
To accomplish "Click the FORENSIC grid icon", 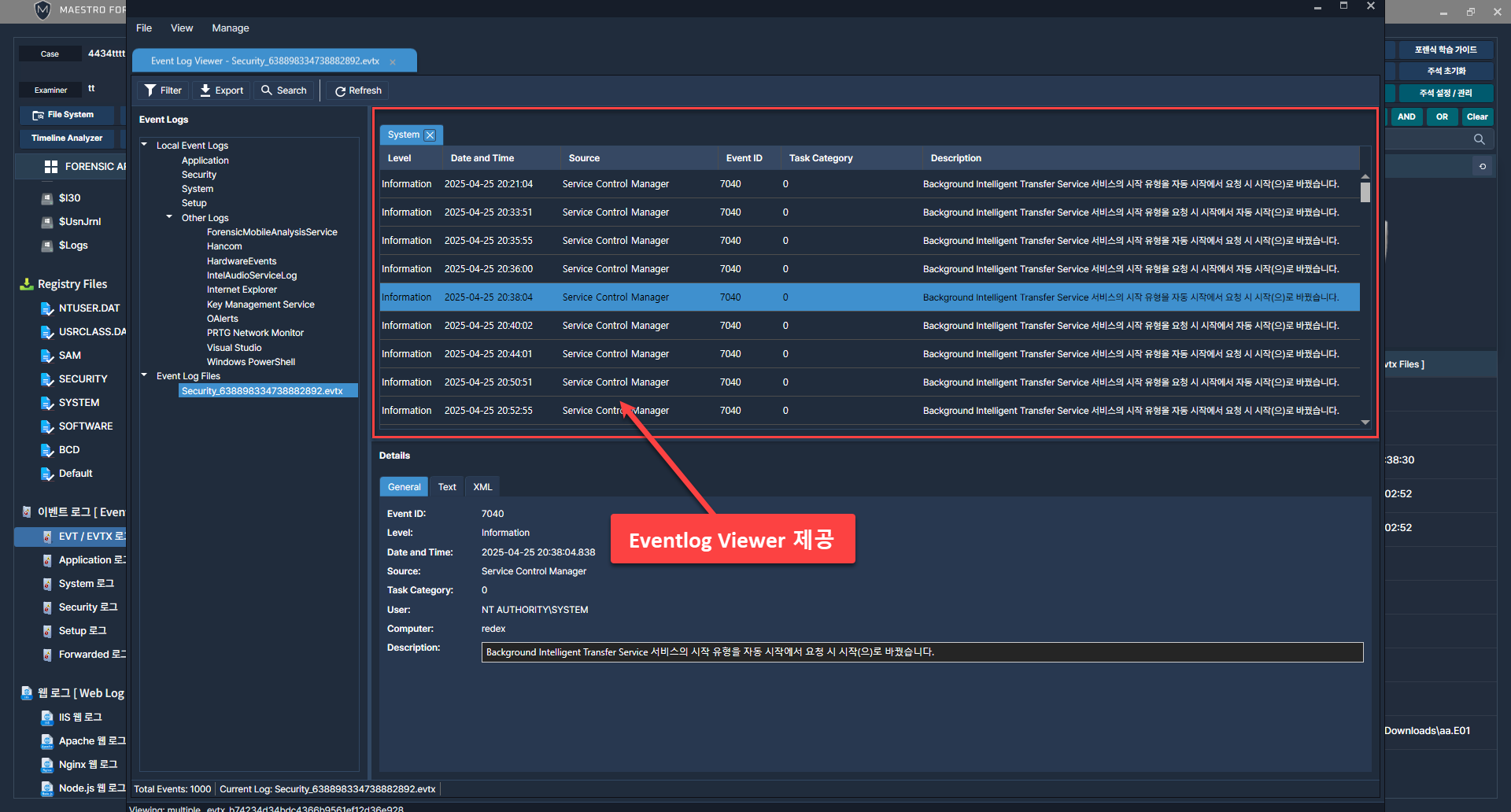I will click(51, 167).
